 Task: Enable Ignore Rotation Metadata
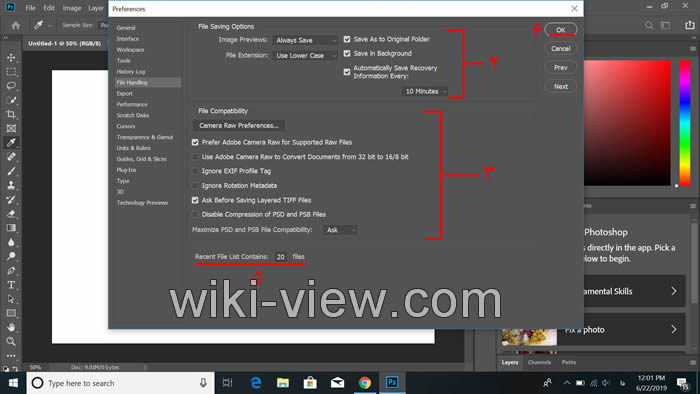195,186
